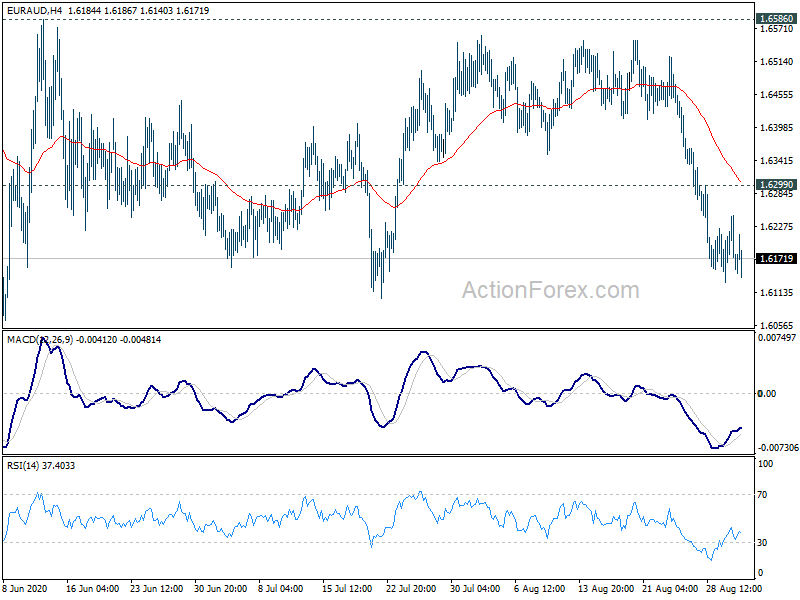Click the 30 Jul 04:00 time label
Screen dimensions: 800x600
tap(475, 589)
